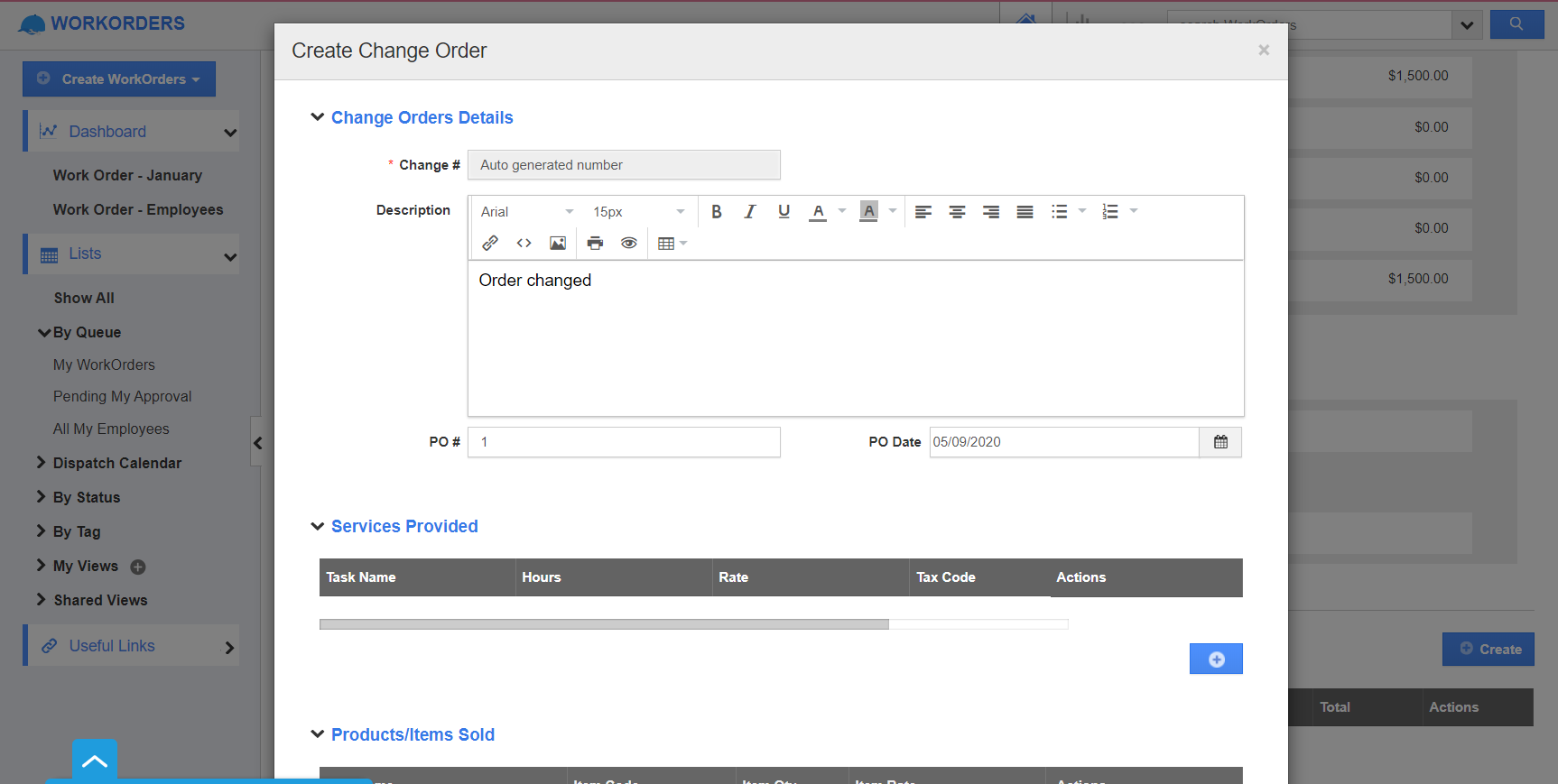Close the Create Change Order dialog

click(x=1264, y=51)
